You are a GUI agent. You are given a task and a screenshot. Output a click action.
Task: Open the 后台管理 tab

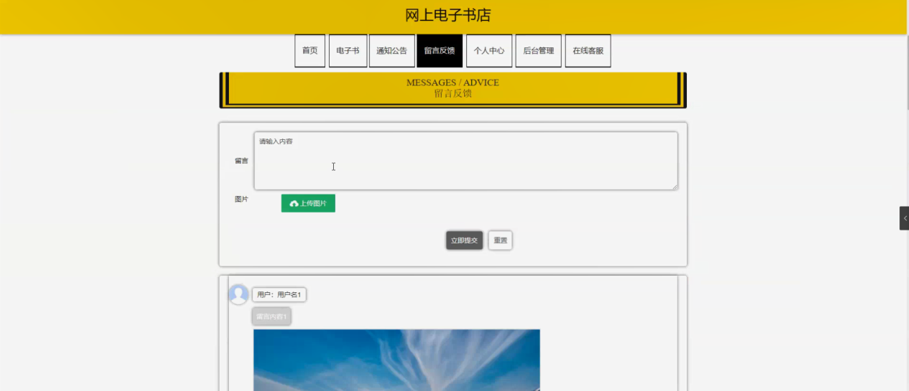pyautogui.click(x=539, y=50)
